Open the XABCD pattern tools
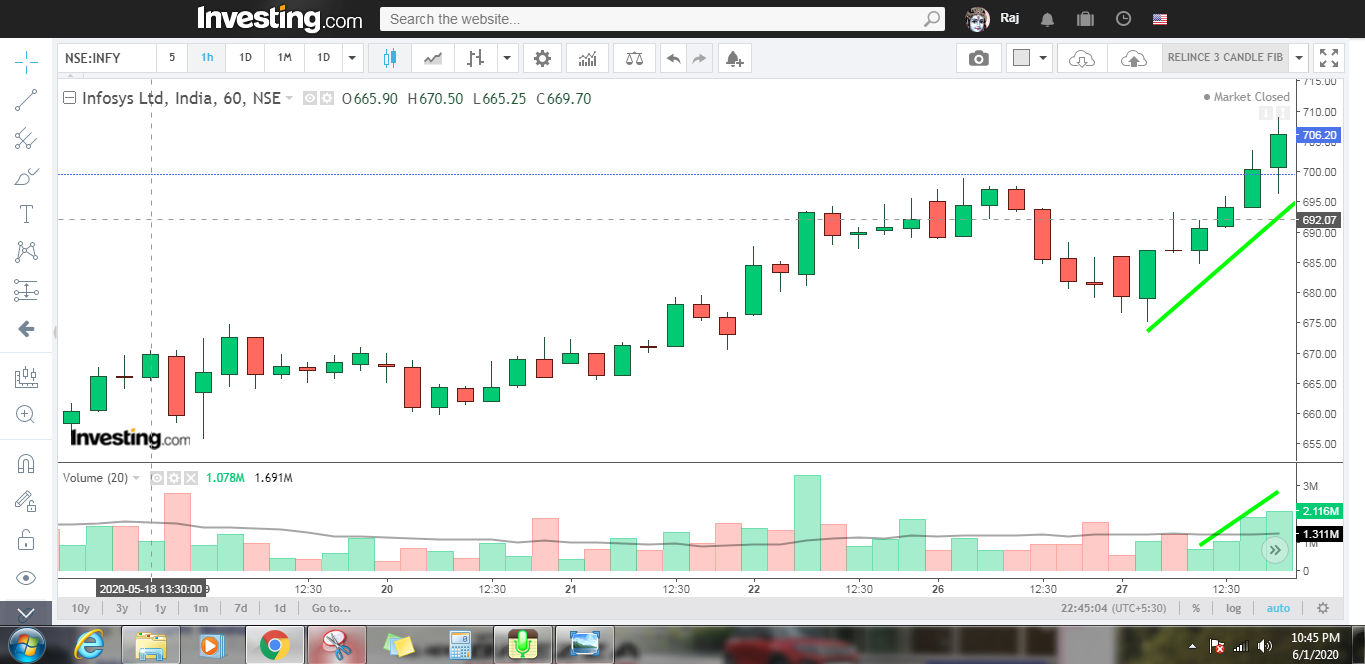 pos(26,252)
